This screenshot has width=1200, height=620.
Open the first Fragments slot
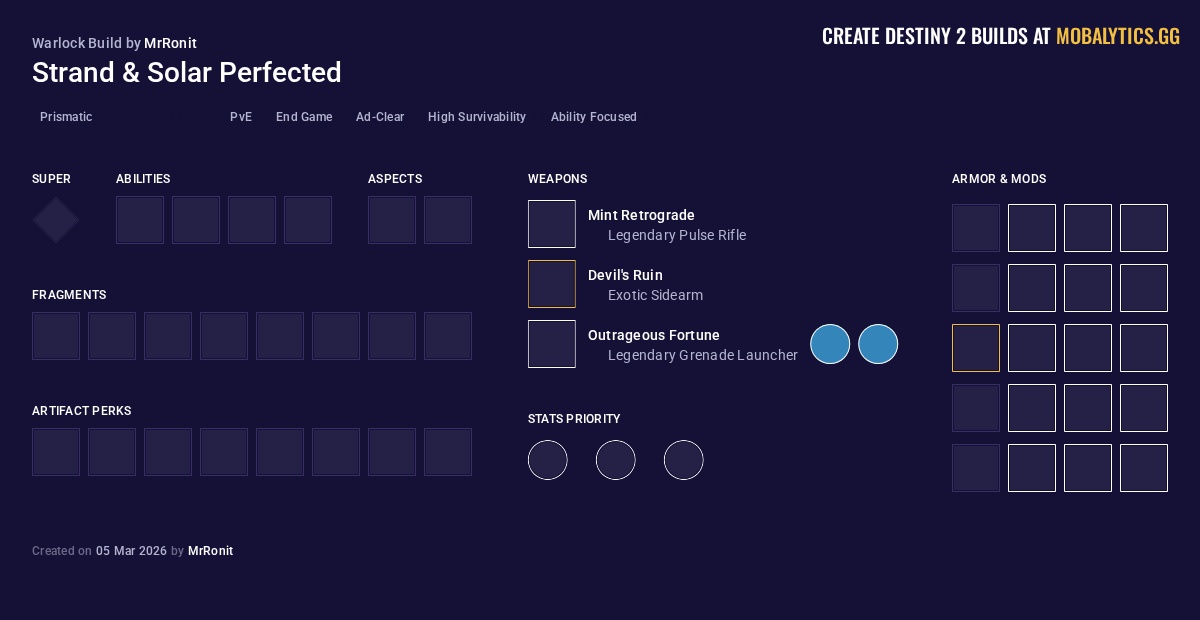pyautogui.click(x=56, y=336)
